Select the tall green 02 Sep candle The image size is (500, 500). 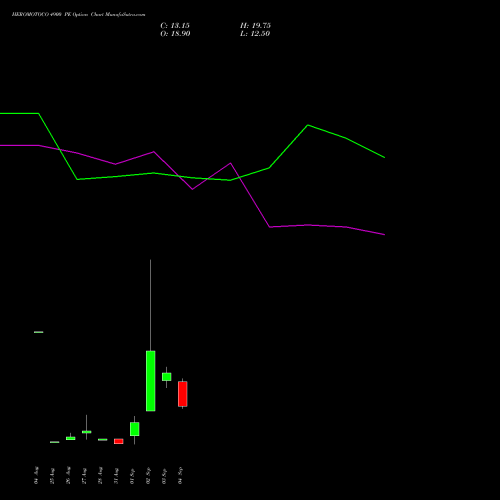coord(151,381)
